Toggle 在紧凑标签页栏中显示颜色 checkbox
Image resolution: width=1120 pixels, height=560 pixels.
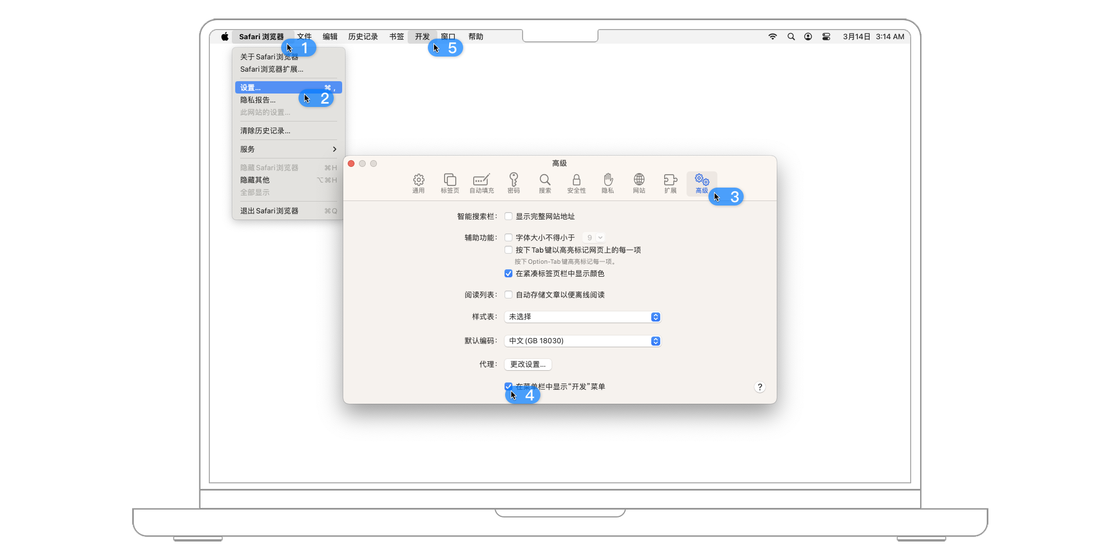(509, 274)
